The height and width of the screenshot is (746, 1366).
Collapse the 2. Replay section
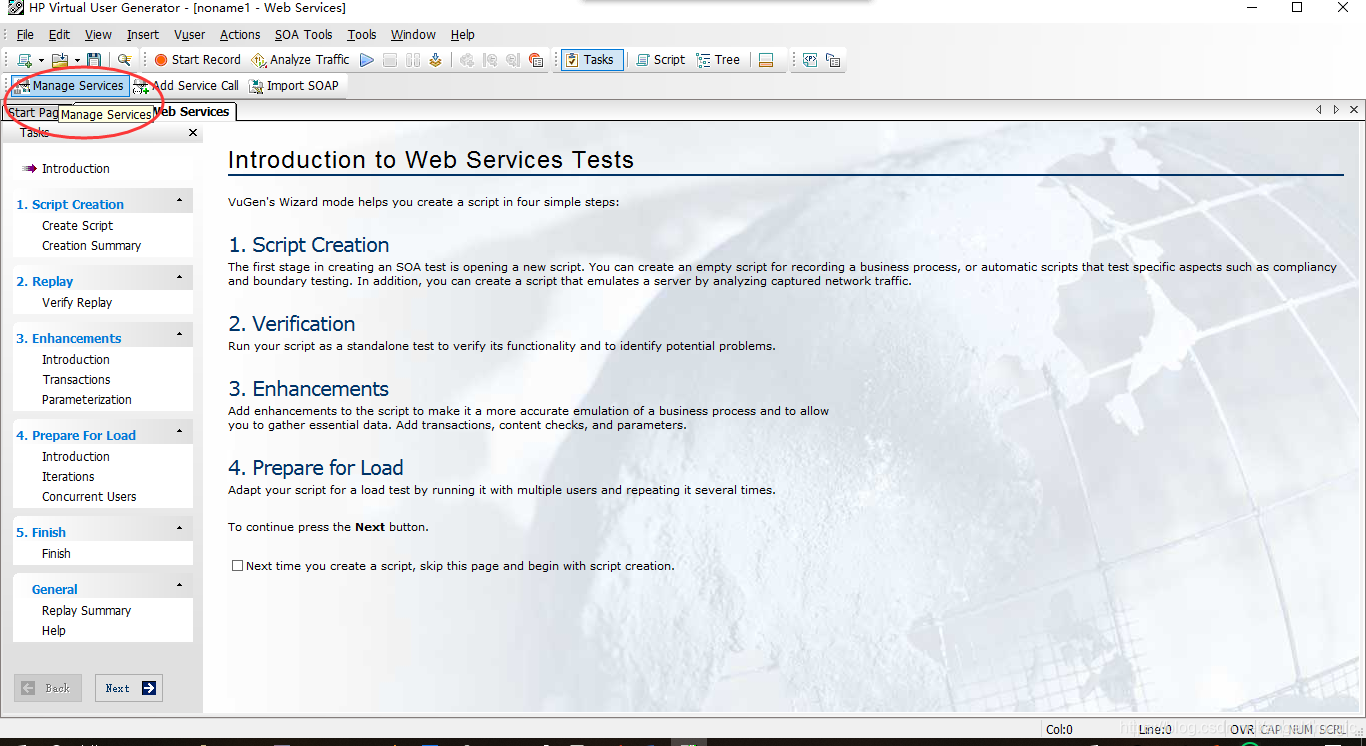(x=179, y=277)
